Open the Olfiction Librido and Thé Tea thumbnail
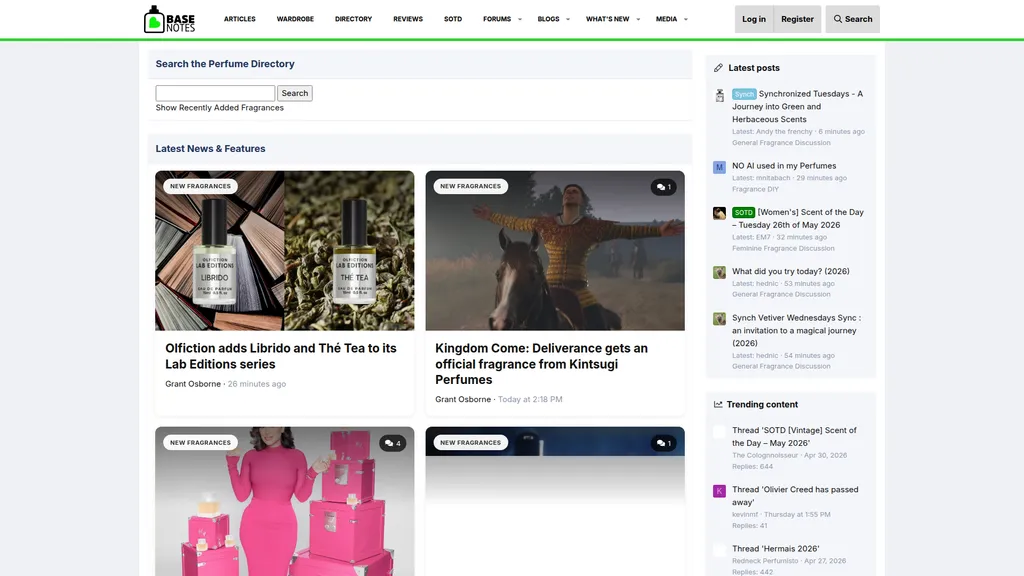Viewport: 1024px width, 576px height. coord(285,251)
